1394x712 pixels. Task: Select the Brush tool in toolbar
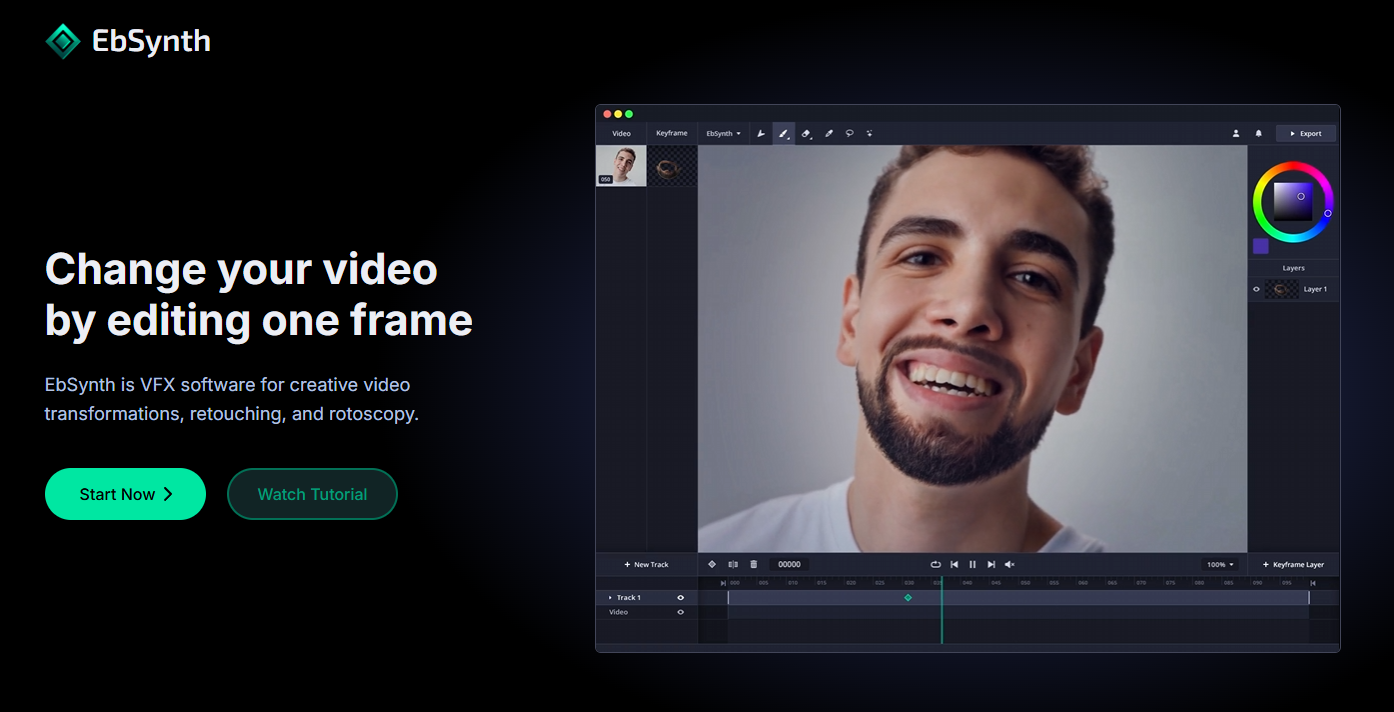pos(783,133)
